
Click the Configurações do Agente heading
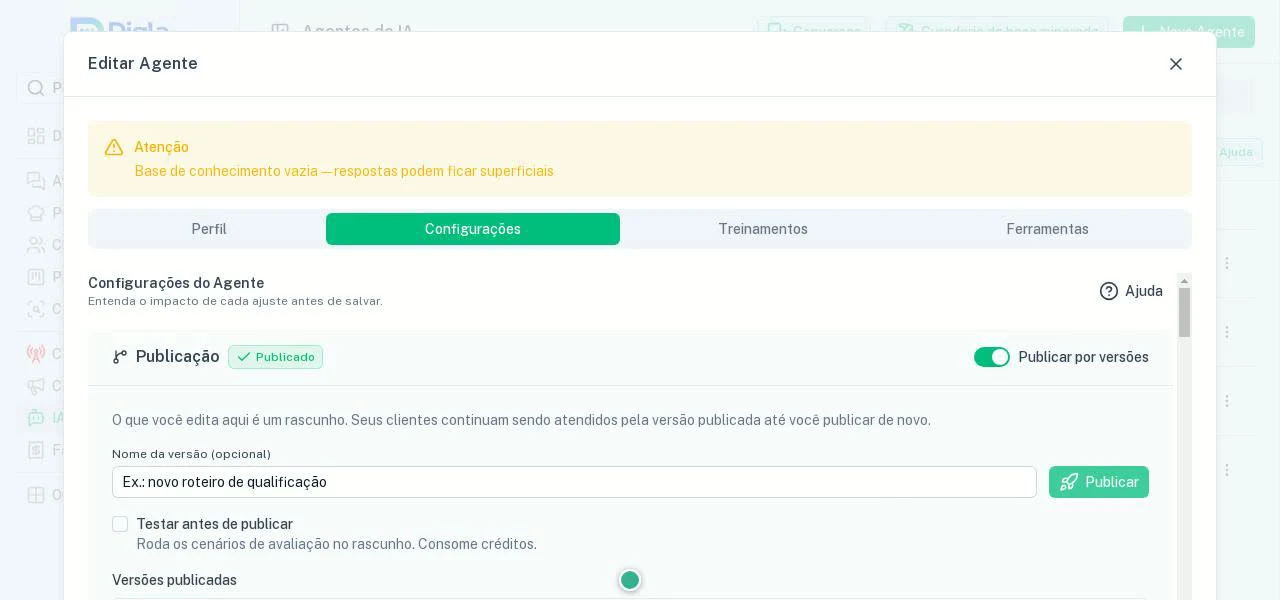click(x=176, y=283)
